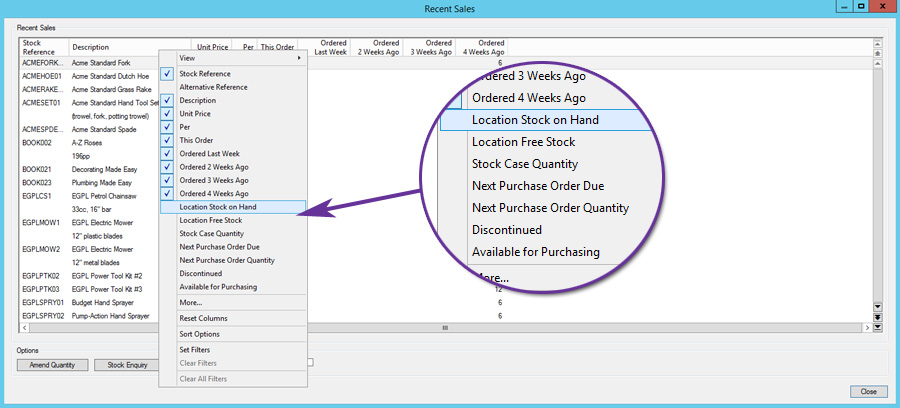This screenshot has width=900, height=408.
Task: Click the Ordered 2 Weeks Ago column header
Action: tap(377, 48)
